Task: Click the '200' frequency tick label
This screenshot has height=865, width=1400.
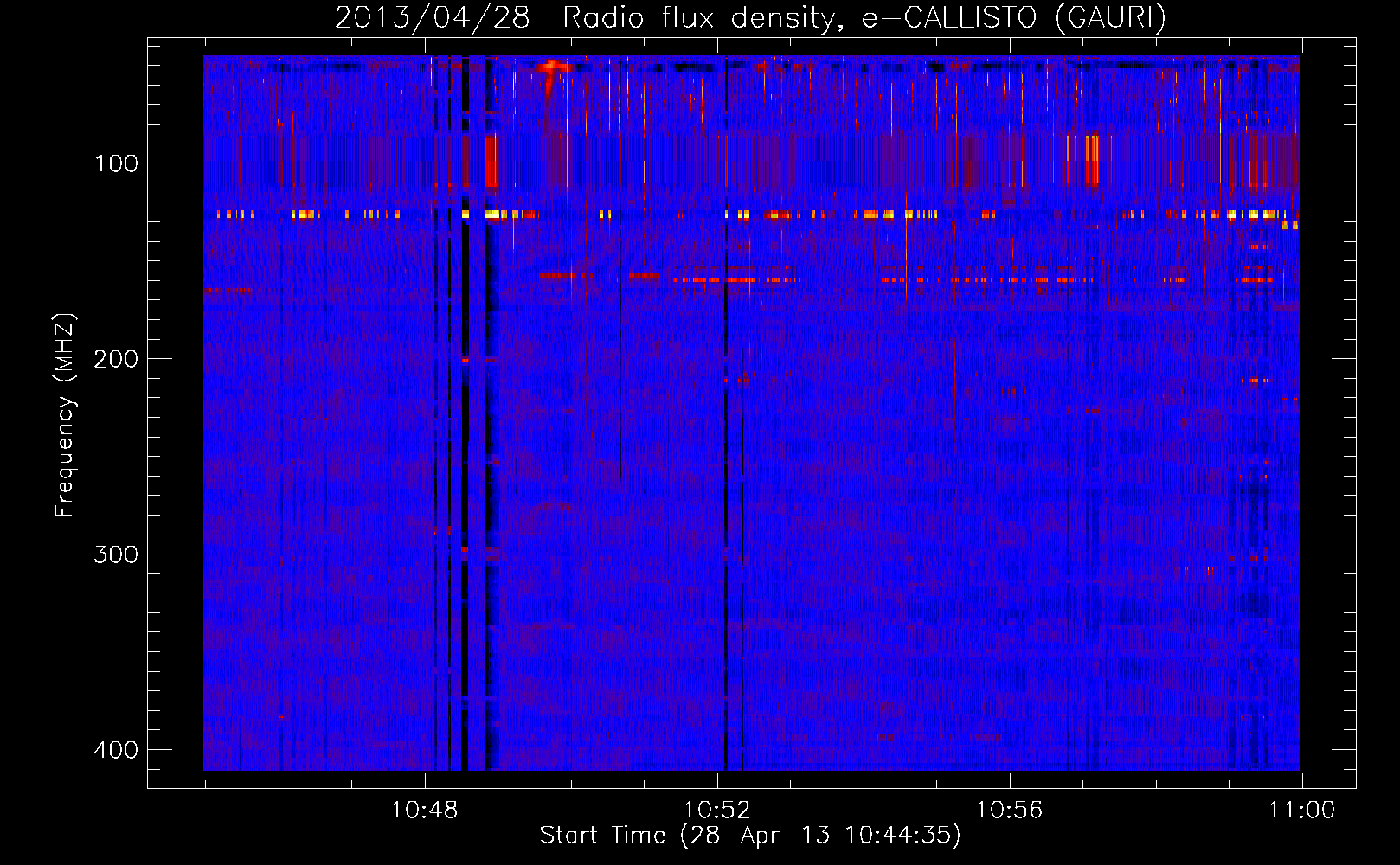Action: coord(116,359)
